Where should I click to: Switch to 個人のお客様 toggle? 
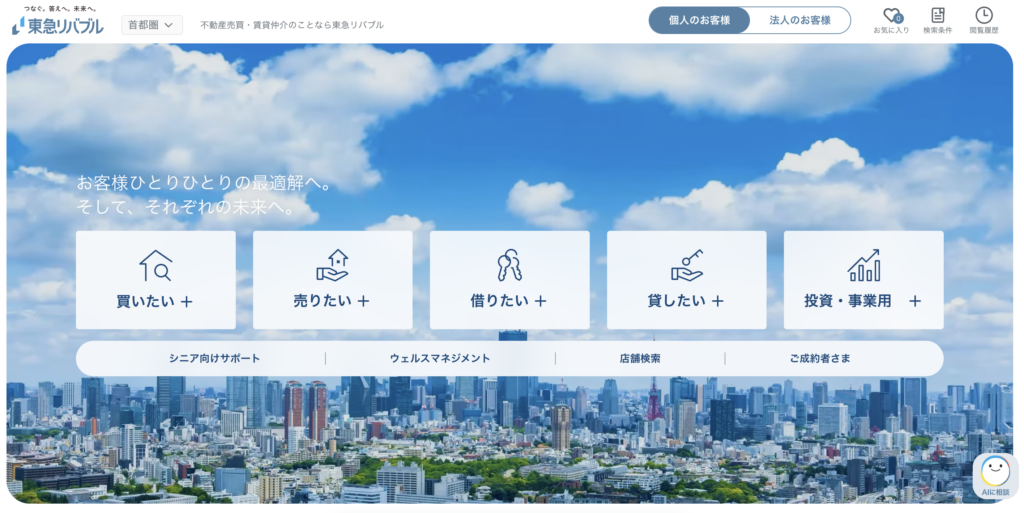coord(699,20)
